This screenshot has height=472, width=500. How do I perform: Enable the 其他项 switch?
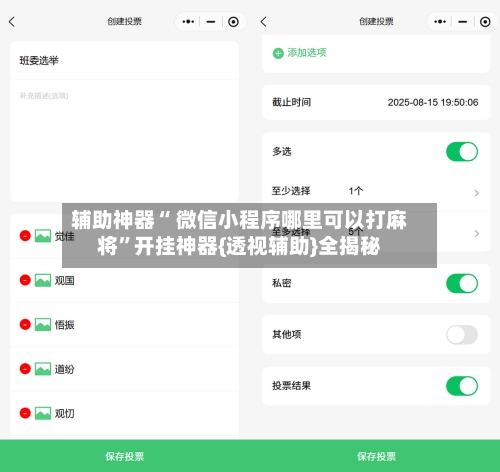(x=462, y=335)
